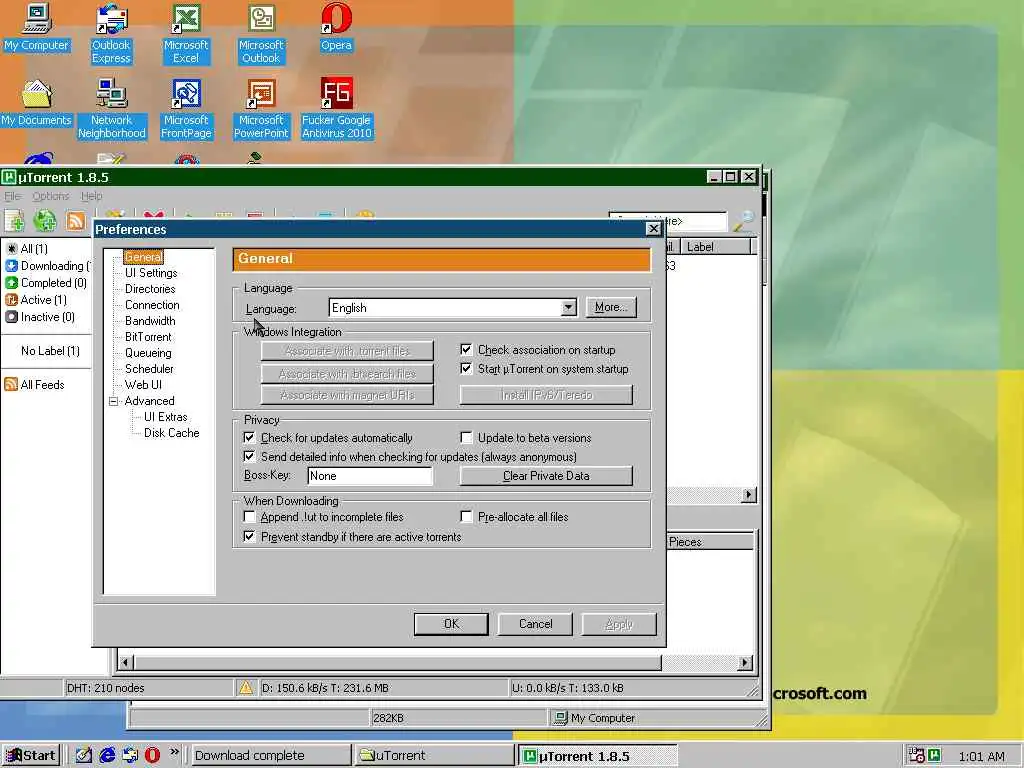Select the Microsoft Outlook desktop shortcut
Viewport: 1024px width, 768px height.
point(261,34)
